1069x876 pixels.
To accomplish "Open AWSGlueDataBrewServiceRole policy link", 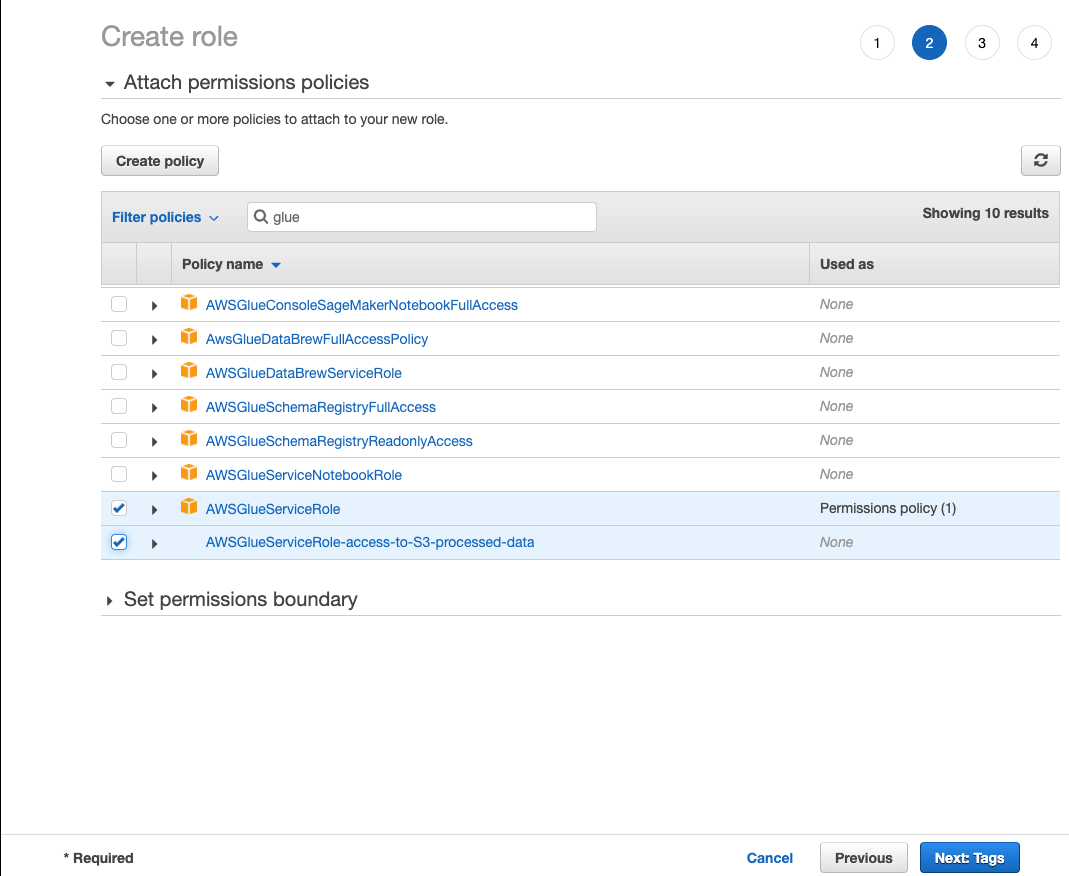I will click(x=304, y=374).
